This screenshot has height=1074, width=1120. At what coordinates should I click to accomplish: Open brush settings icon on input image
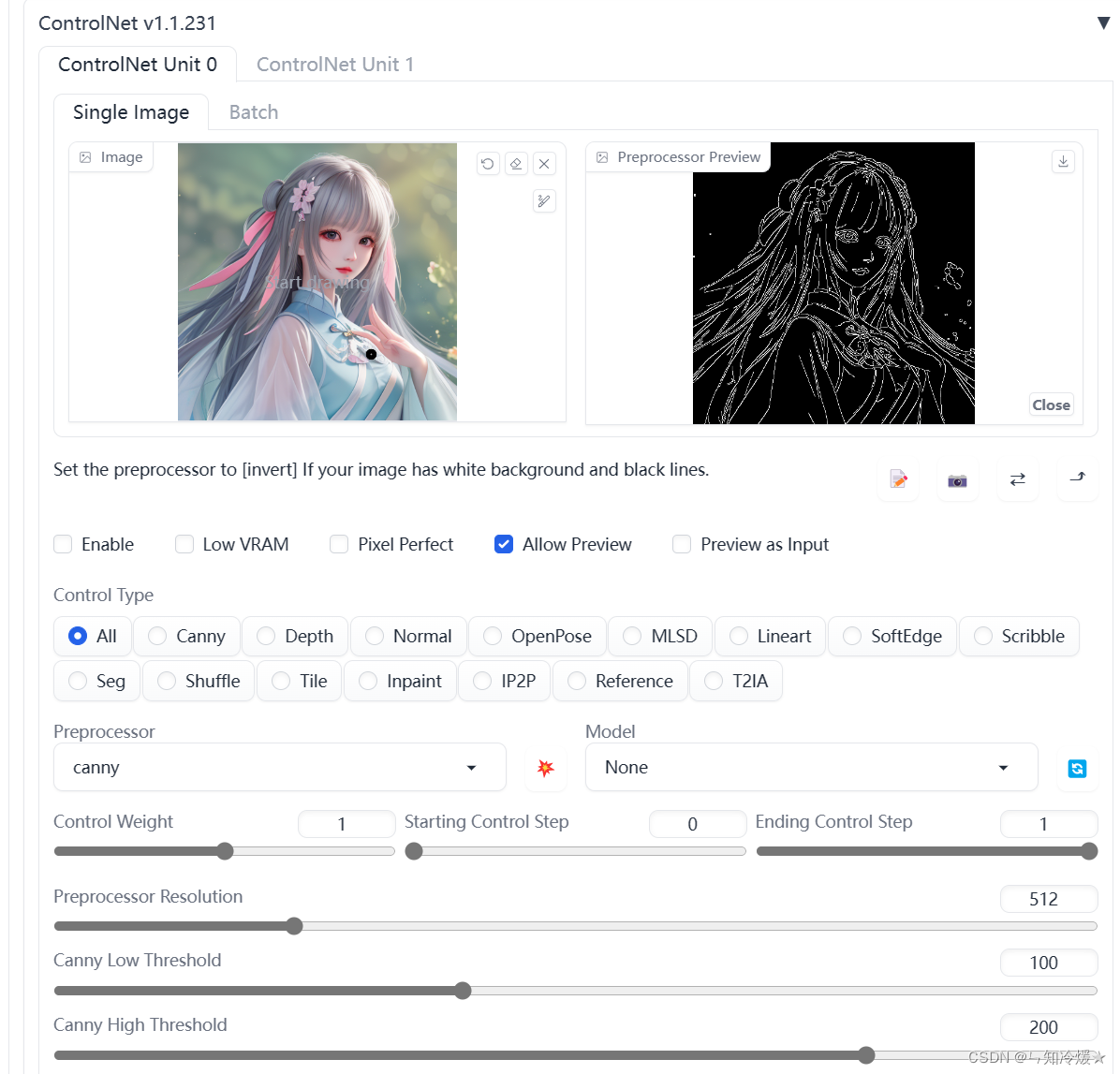(x=544, y=200)
